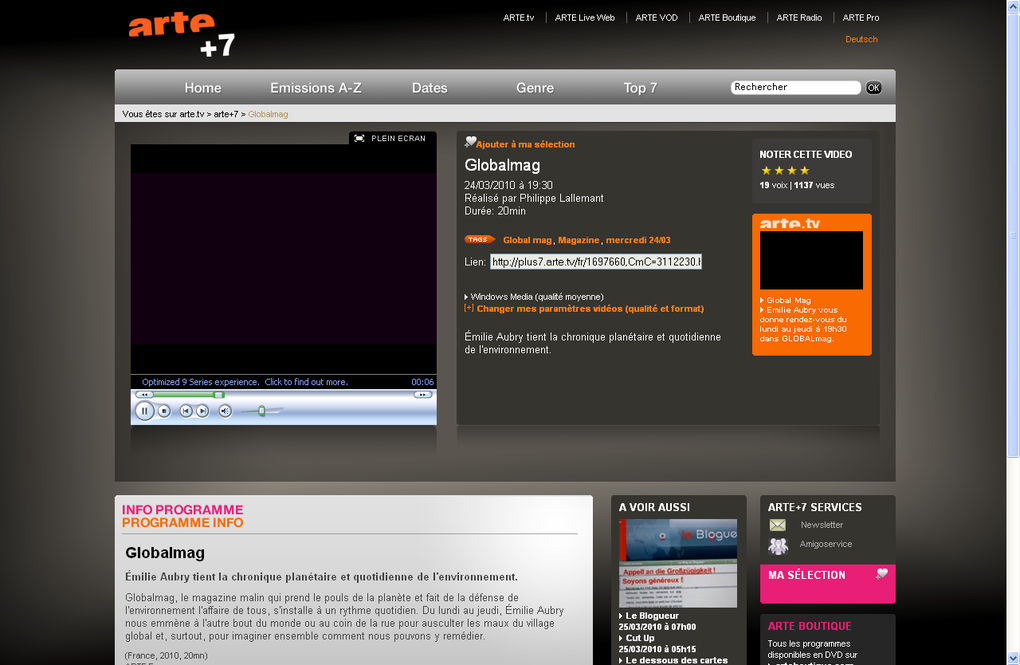Screen dimensions: 1020x665
Task: Open the Amigoservice link
Action: coord(825,544)
